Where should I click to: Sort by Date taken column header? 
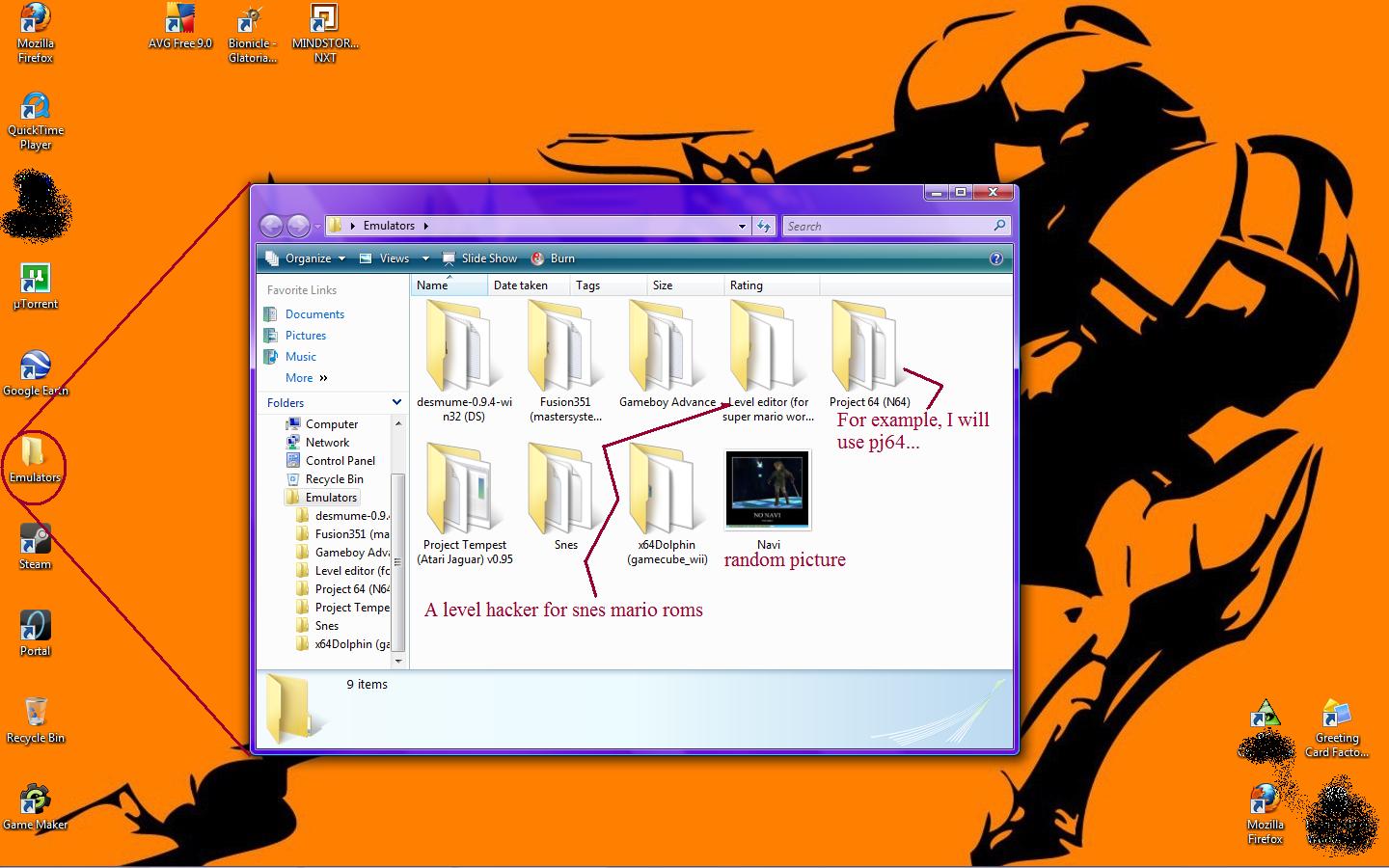click(529, 285)
